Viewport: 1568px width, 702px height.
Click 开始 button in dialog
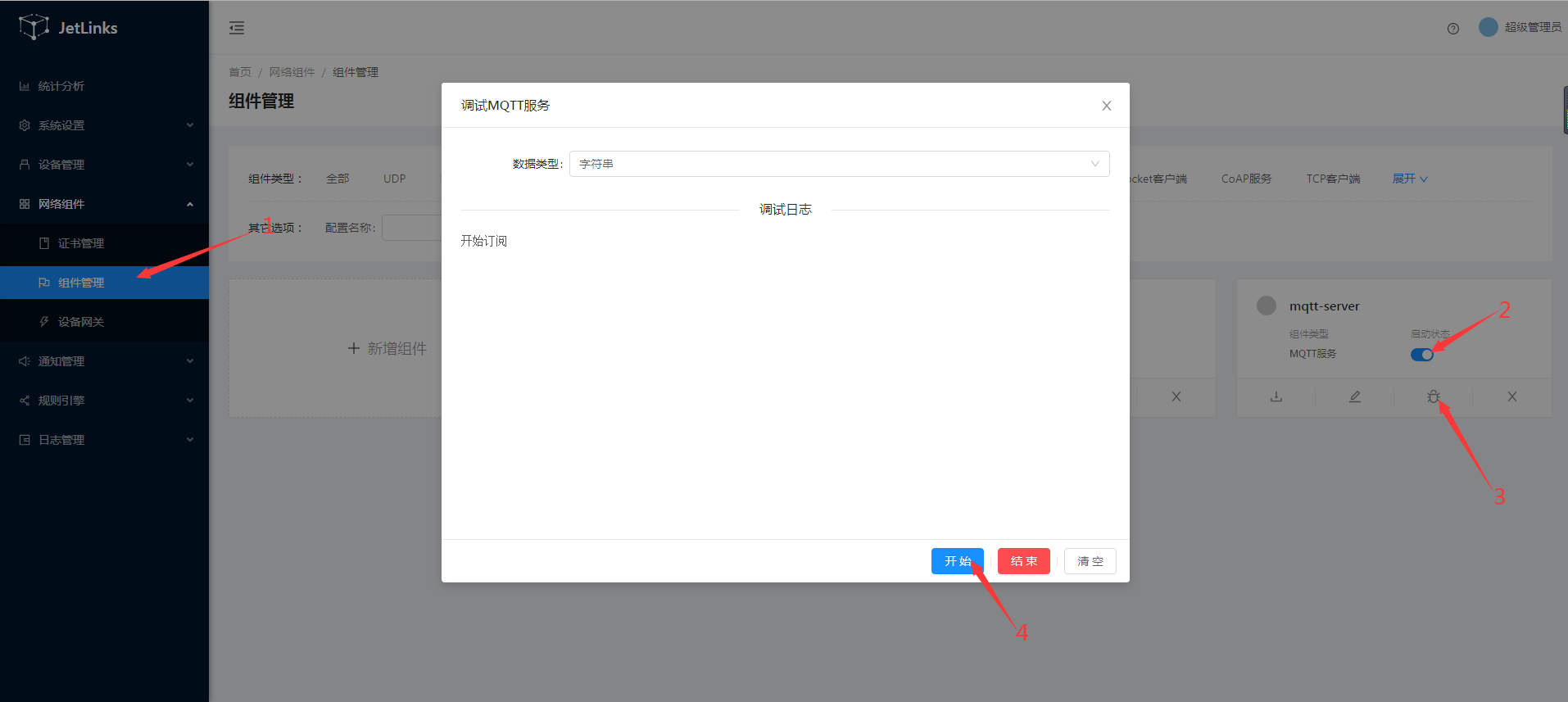tap(958, 561)
